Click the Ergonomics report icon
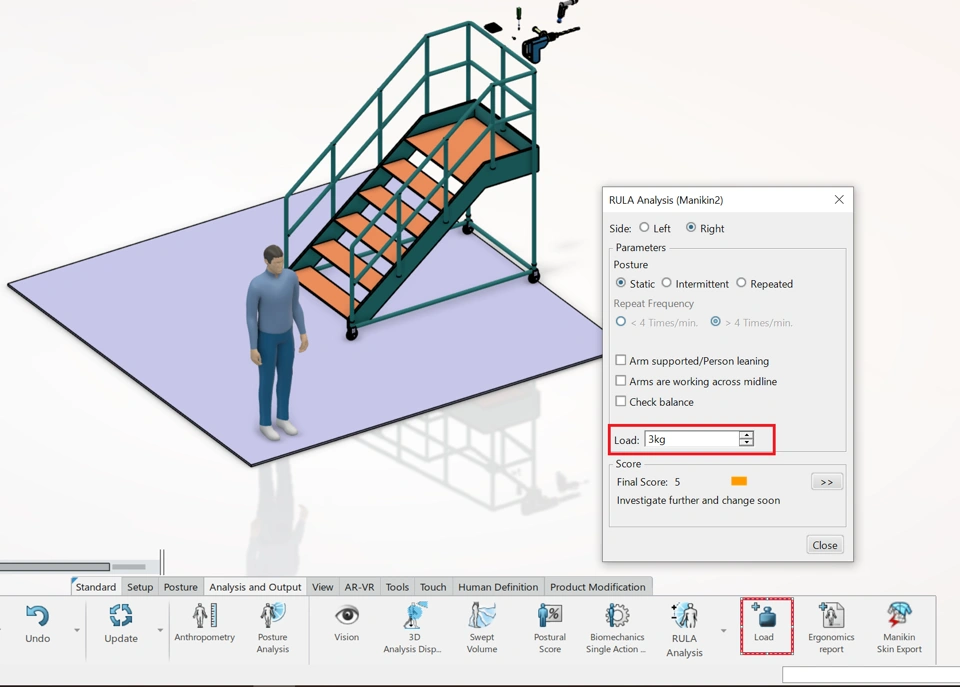Screen dimensions: 960x687 831,616
